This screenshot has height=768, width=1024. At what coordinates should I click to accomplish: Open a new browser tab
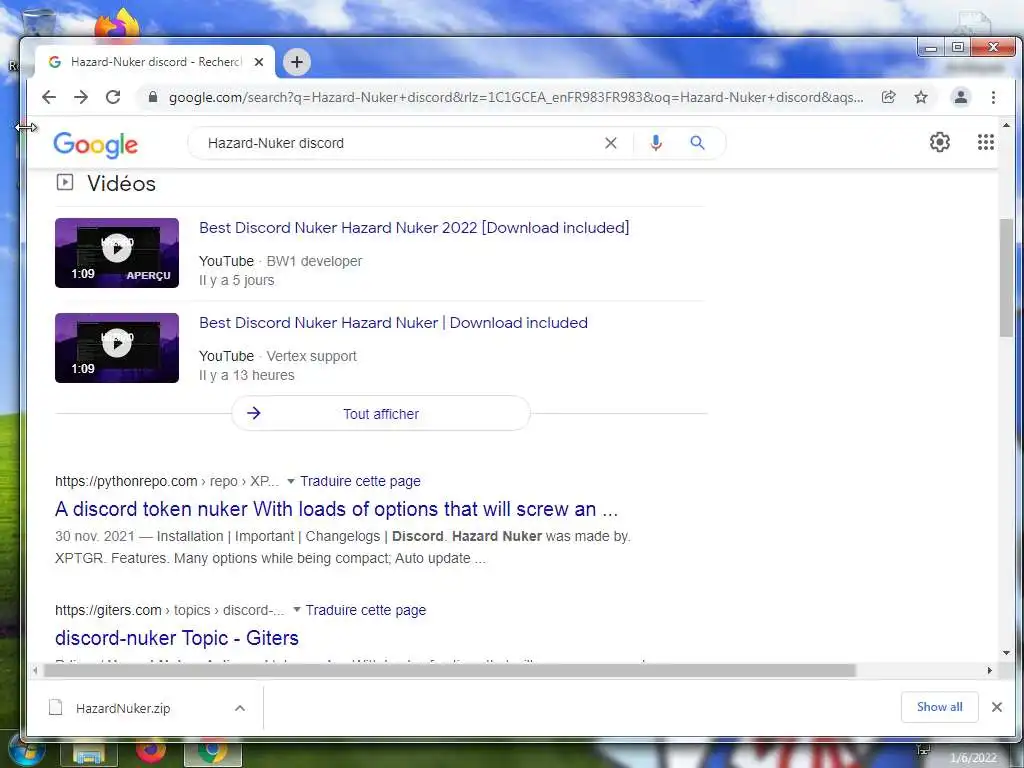click(x=296, y=62)
